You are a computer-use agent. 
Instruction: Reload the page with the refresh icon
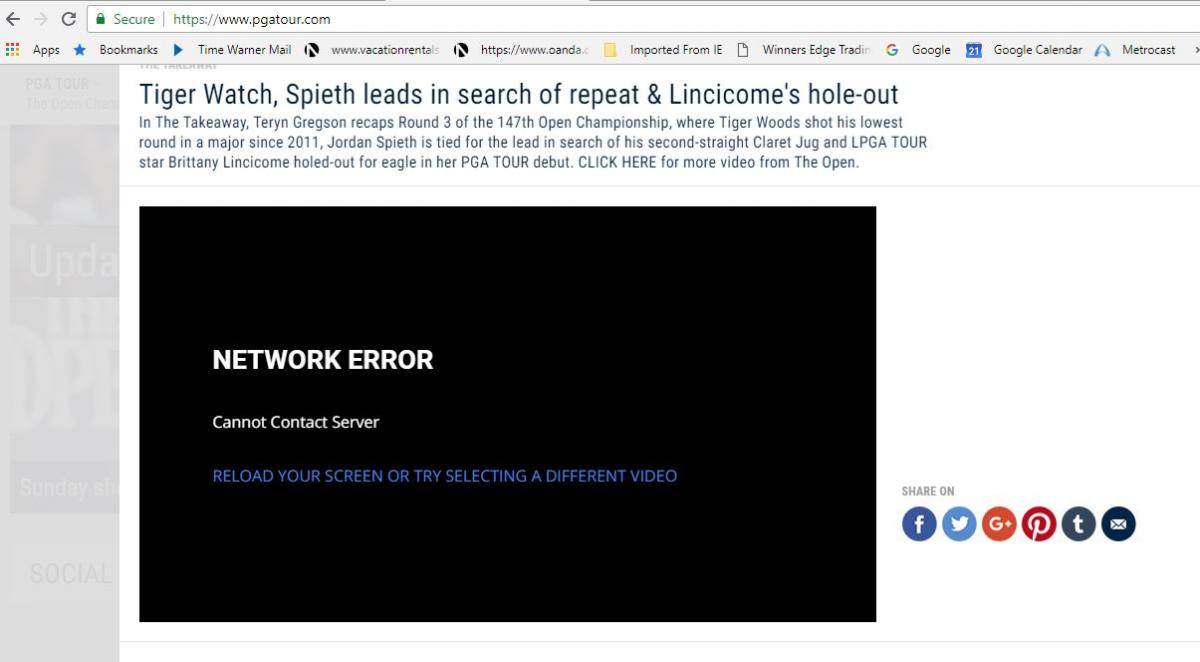[69, 19]
